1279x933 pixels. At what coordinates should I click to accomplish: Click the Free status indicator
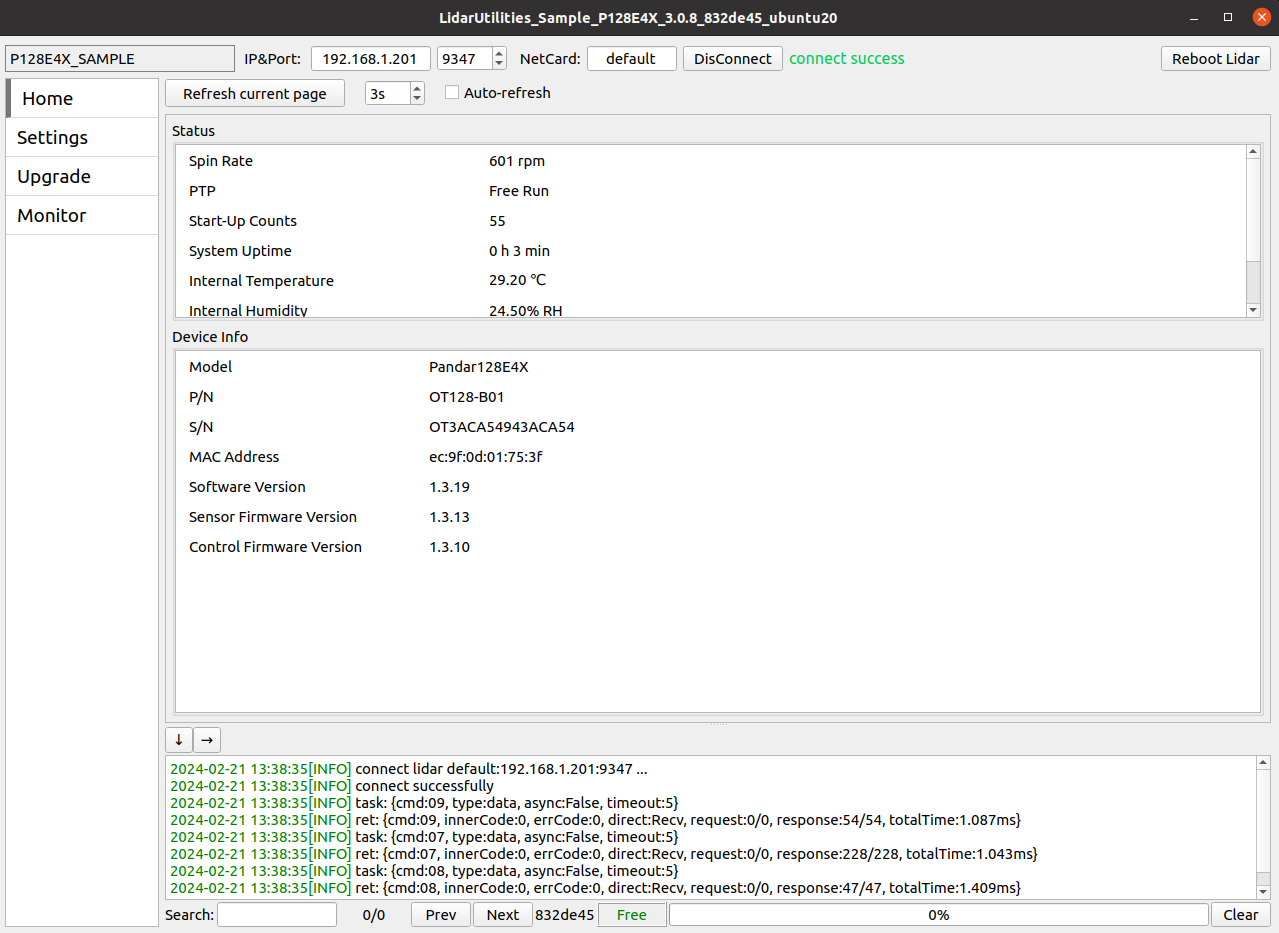coord(632,914)
